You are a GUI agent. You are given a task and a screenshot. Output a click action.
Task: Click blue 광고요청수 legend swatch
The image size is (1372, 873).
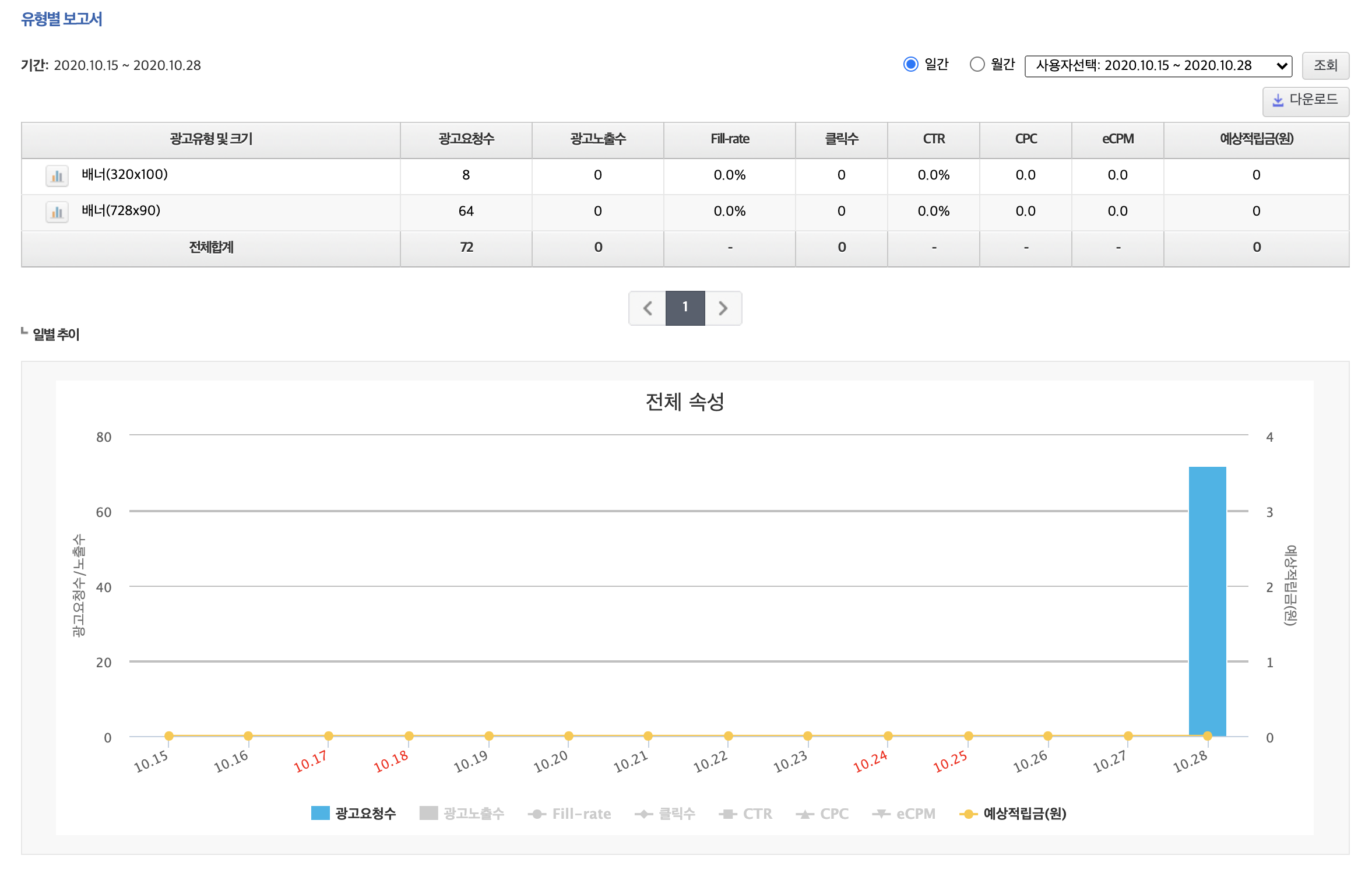coord(321,813)
